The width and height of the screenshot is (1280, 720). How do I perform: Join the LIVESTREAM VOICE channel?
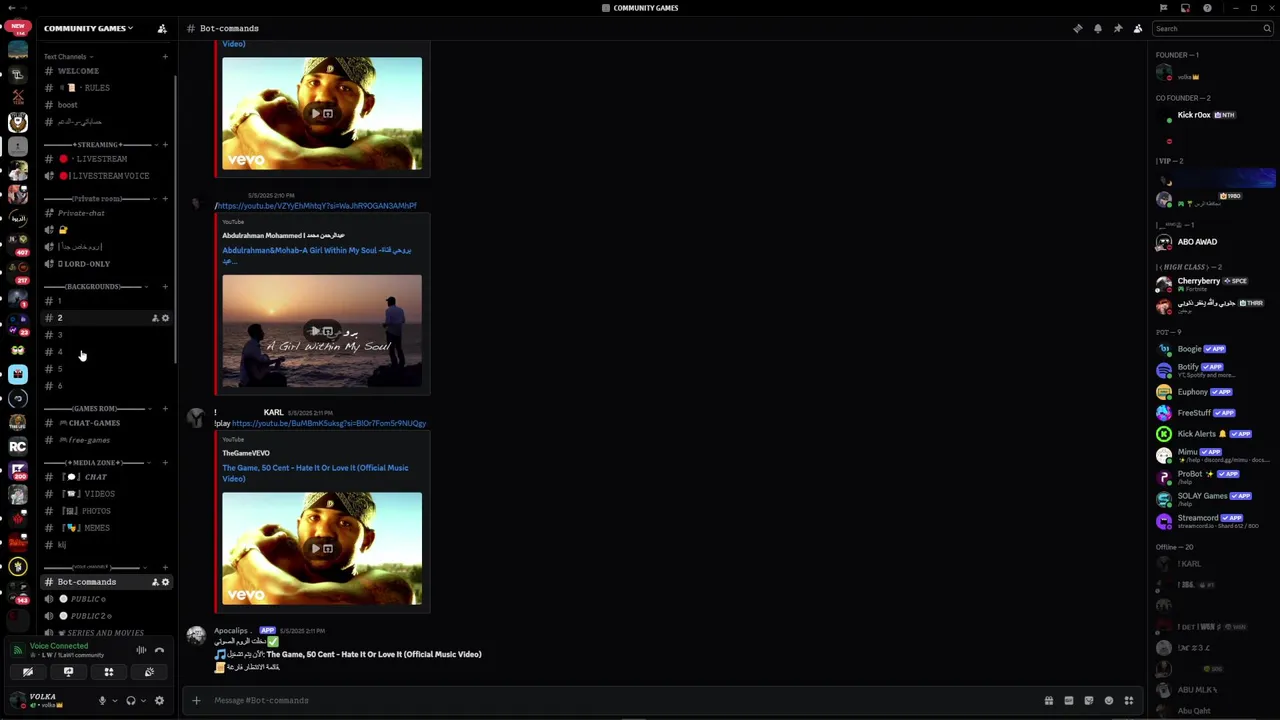pyautogui.click(x=108, y=176)
